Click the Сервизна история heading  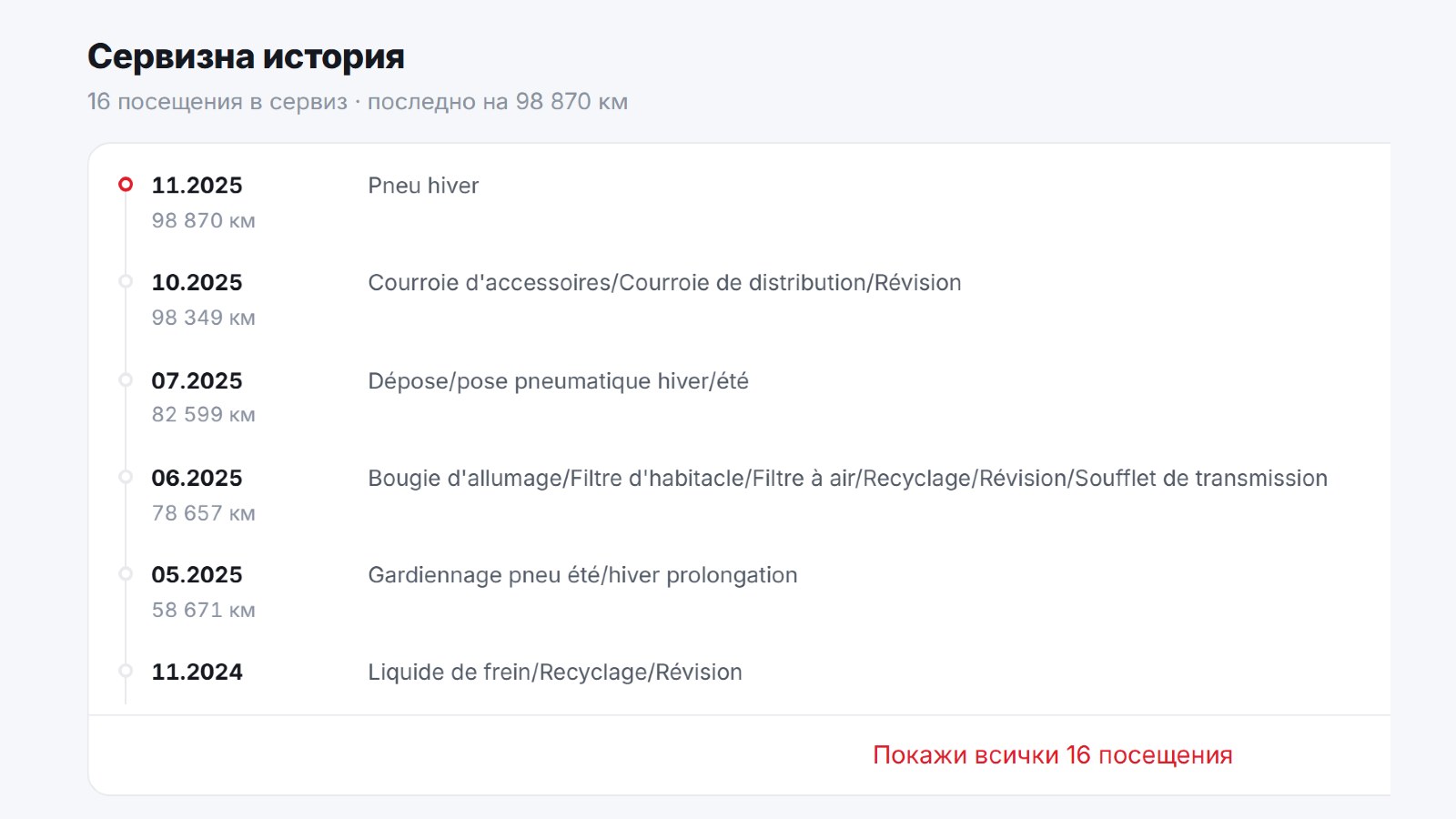246,56
